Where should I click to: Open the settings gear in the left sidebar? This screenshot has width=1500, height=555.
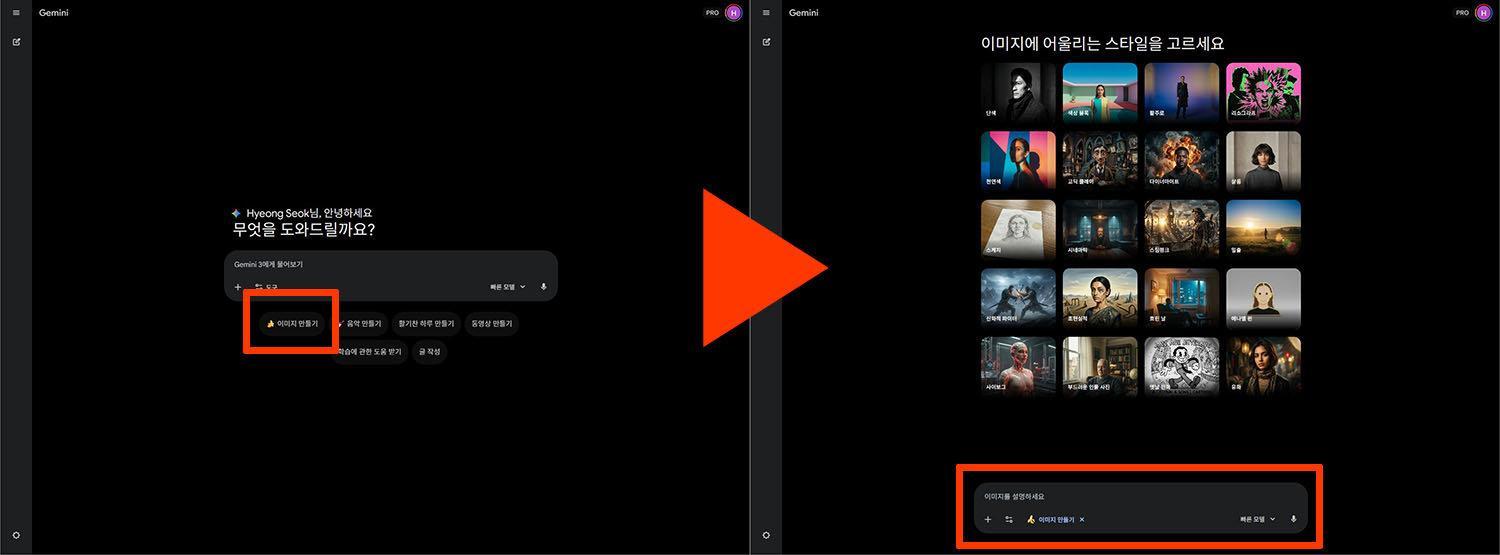tap(16, 535)
